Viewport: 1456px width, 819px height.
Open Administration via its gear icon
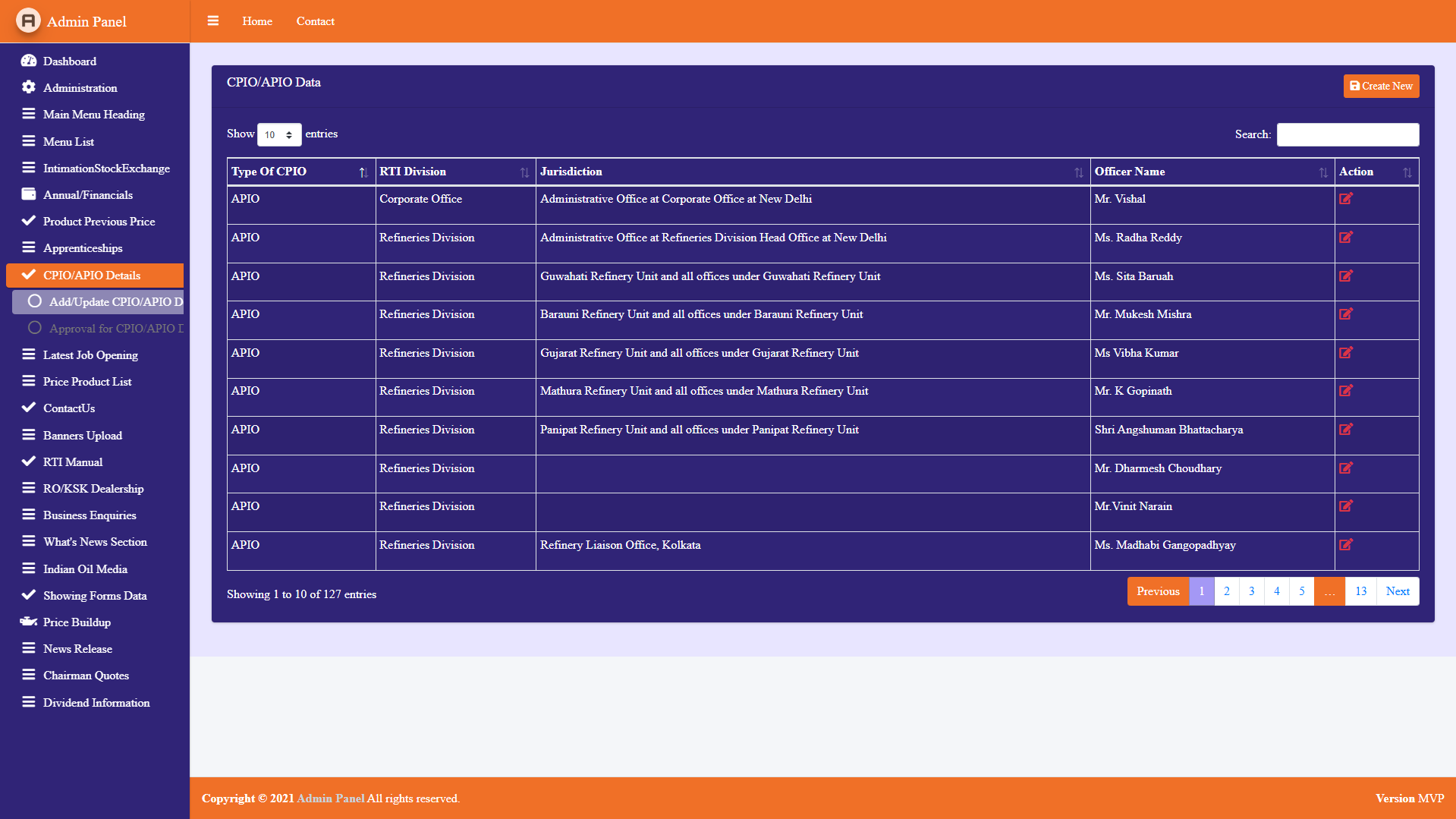[x=28, y=87]
